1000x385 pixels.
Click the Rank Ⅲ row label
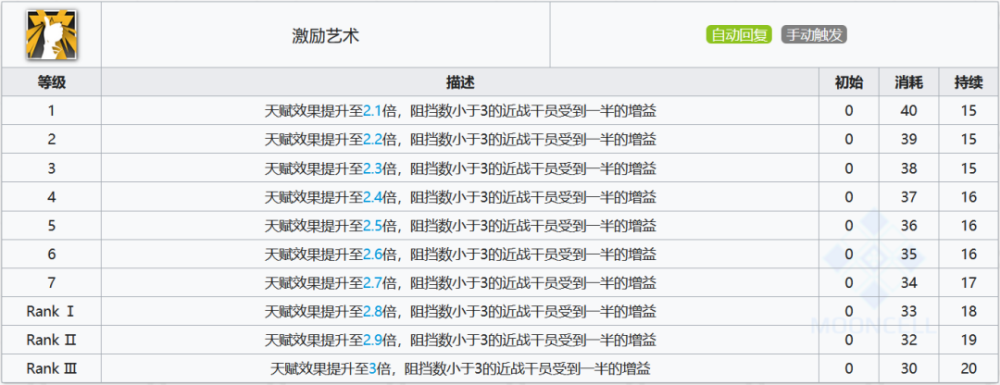click(51, 368)
